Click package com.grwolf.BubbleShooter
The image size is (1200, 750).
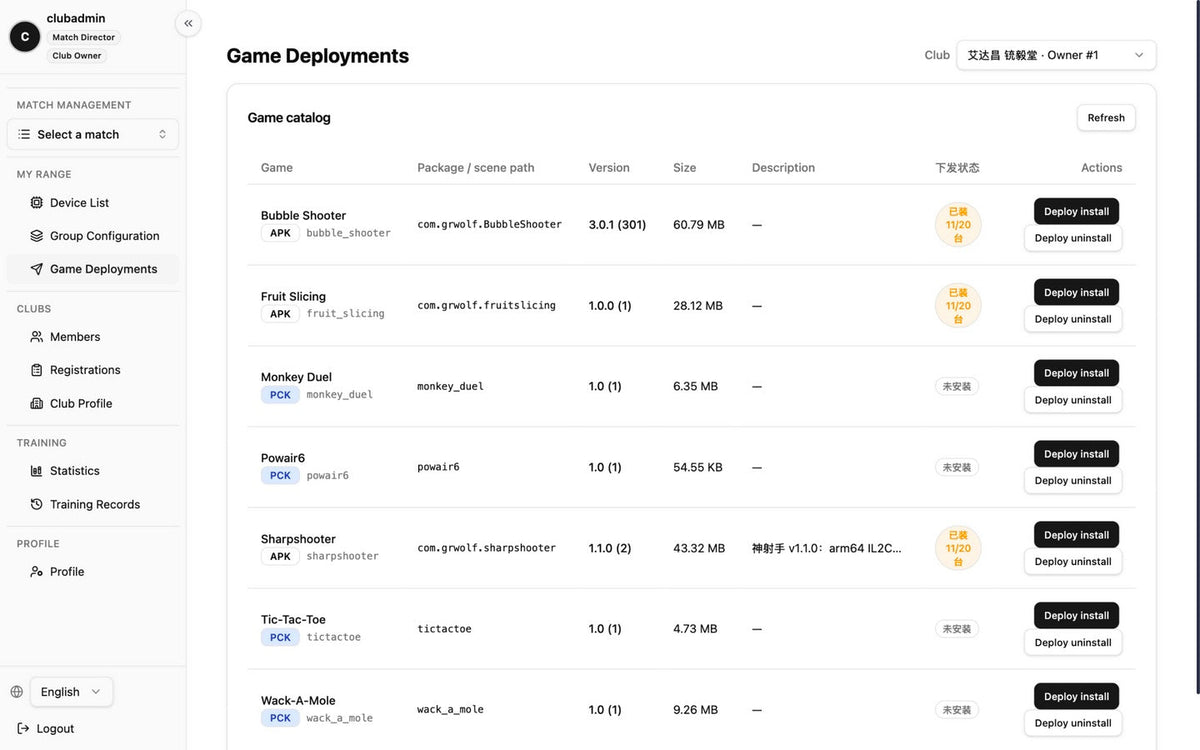coord(489,225)
